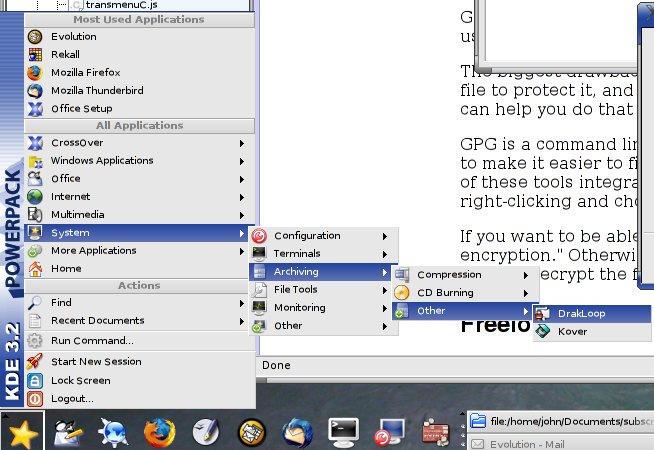The width and height of the screenshot is (654, 450).
Task: Choose Lock Screen action
Action: [x=139, y=381]
